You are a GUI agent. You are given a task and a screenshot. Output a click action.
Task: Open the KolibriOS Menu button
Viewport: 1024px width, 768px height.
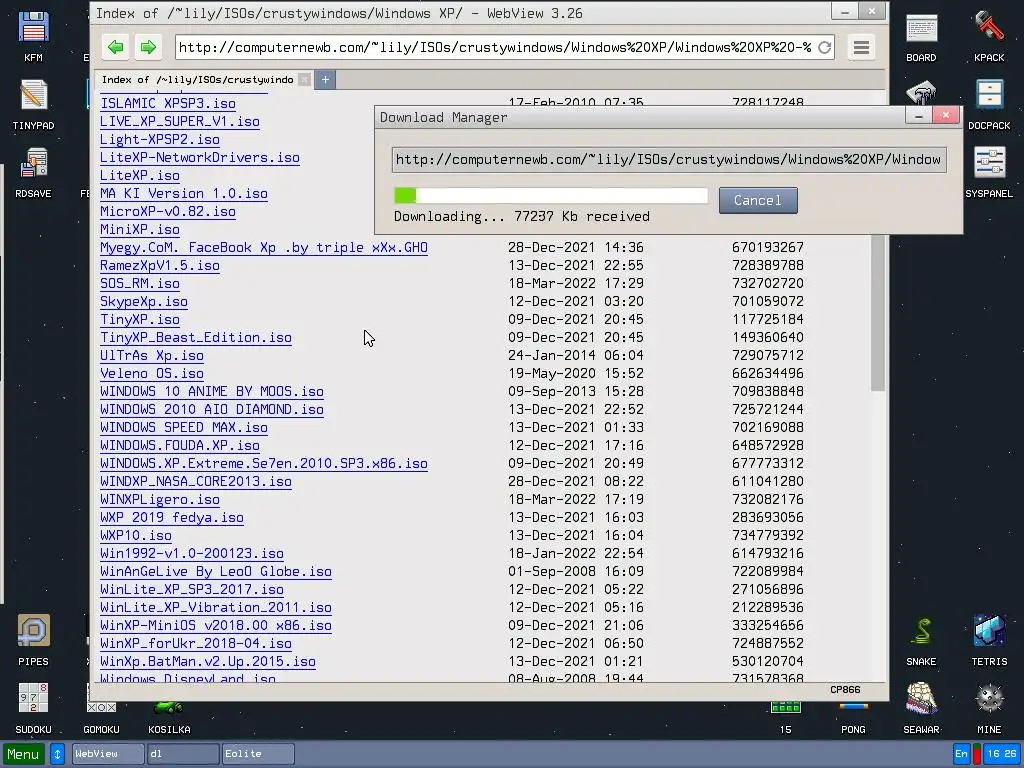24,754
